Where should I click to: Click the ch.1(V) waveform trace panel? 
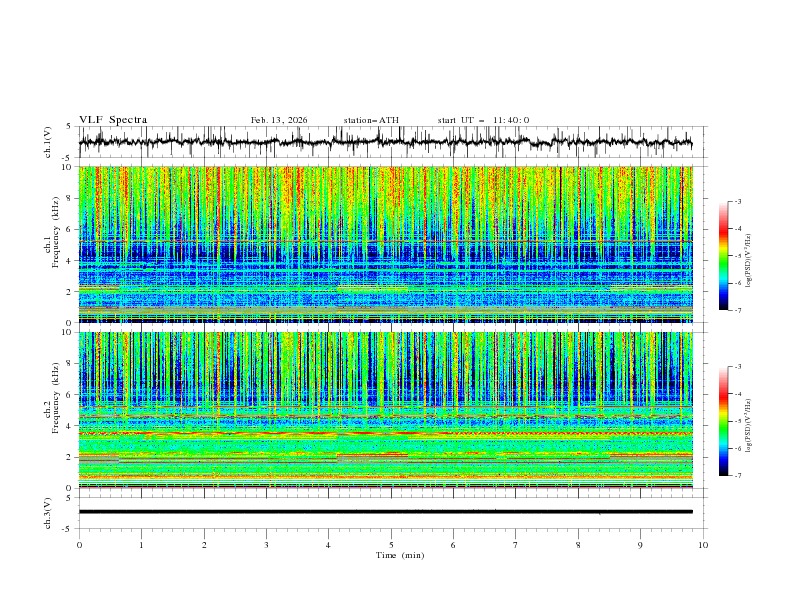[x=390, y=142]
